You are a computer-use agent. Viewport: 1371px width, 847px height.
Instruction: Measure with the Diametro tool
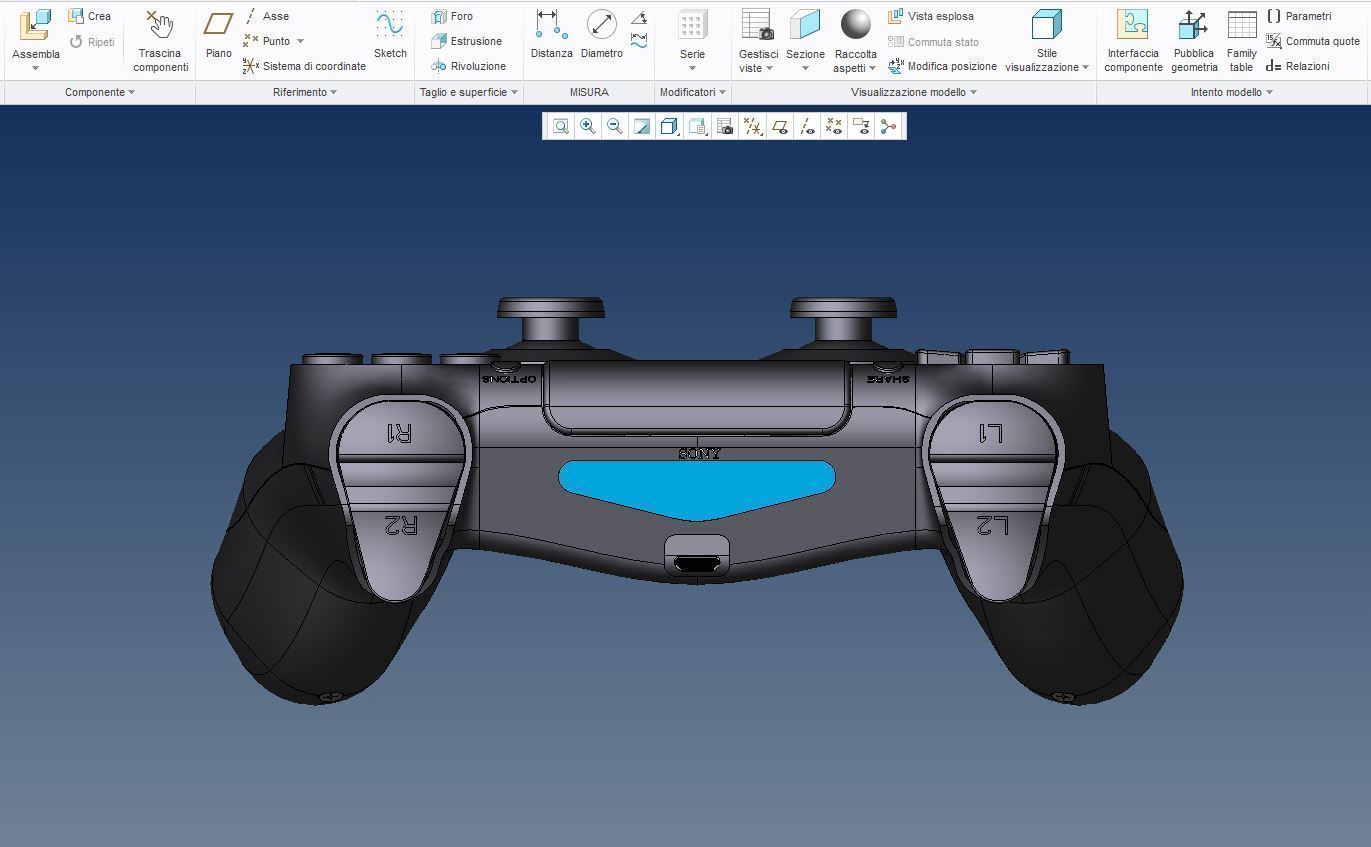[601, 35]
